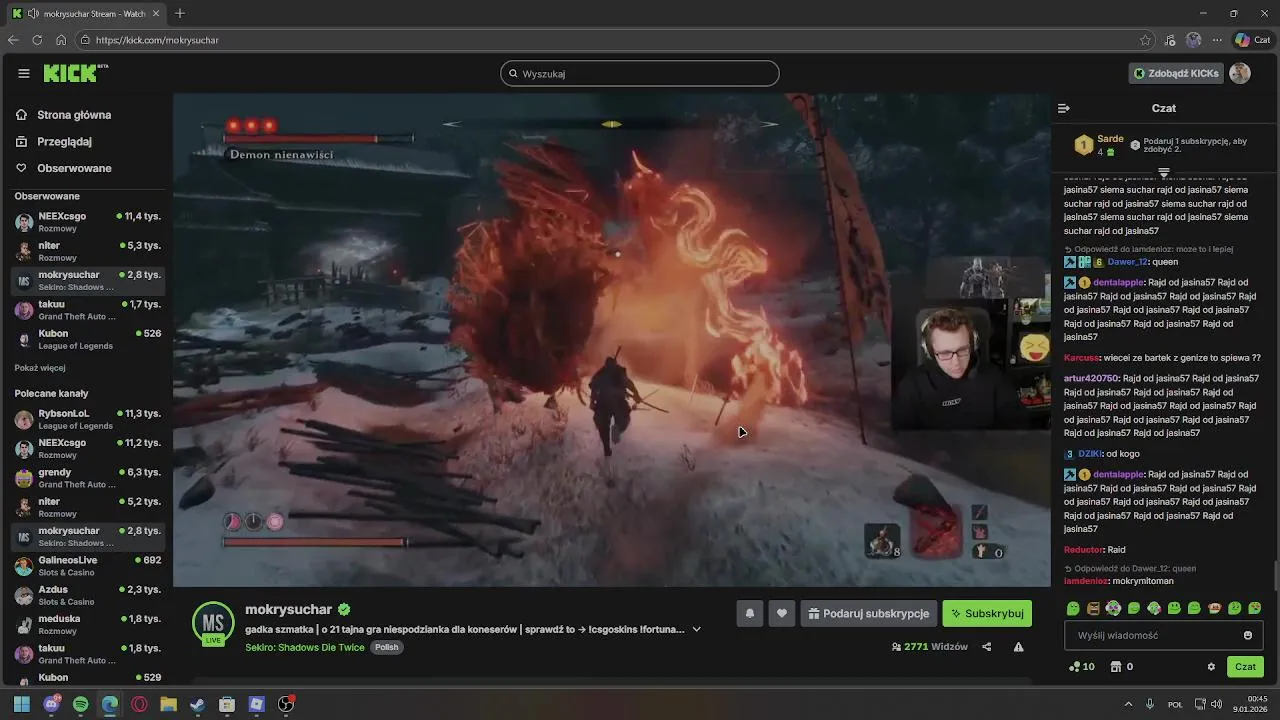
Task: Insert the brown angry face emote
Action: [x=1093, y=608]
